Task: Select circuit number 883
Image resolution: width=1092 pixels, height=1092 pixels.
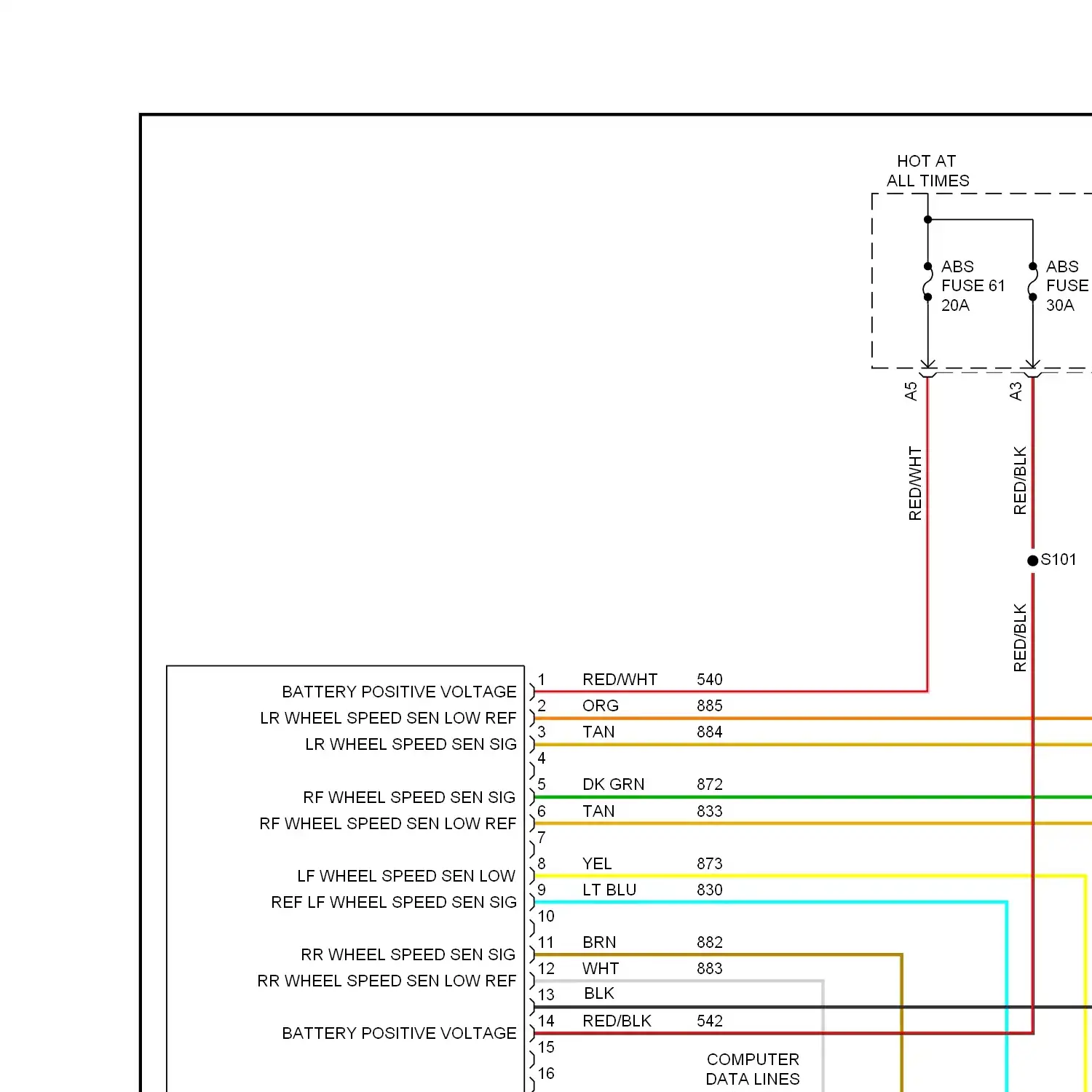Action: [x=710, y=968]
